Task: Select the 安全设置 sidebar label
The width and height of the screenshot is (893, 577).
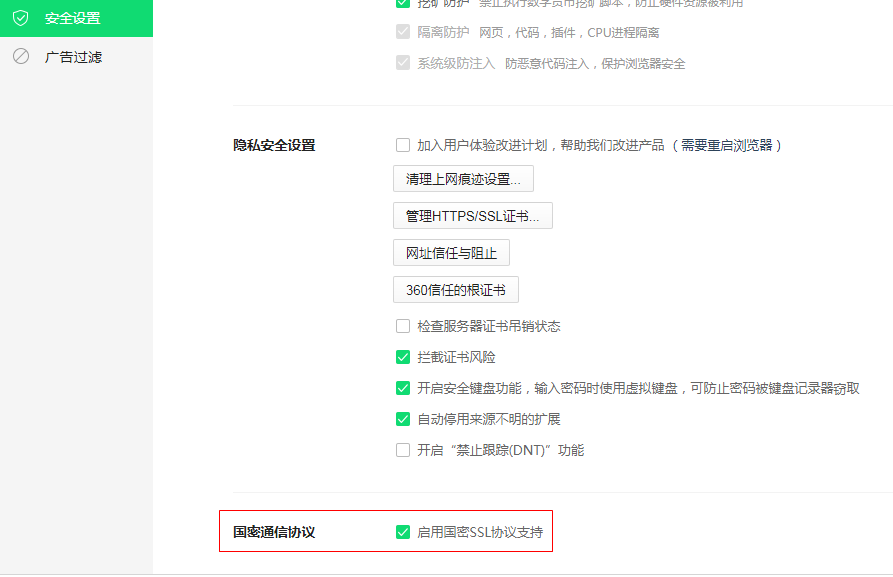Action: point(73,18)
